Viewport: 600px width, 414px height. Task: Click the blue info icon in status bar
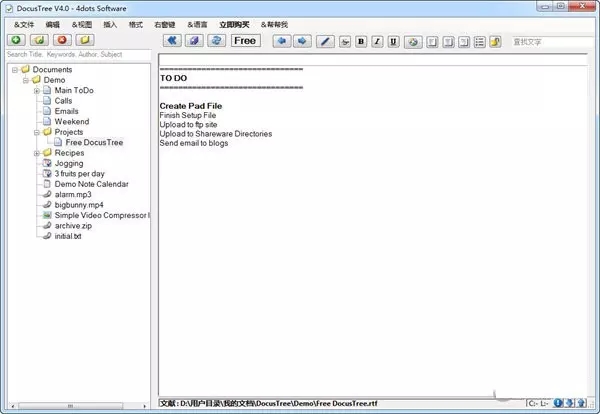pyautogui.click(x=559, y=403)
